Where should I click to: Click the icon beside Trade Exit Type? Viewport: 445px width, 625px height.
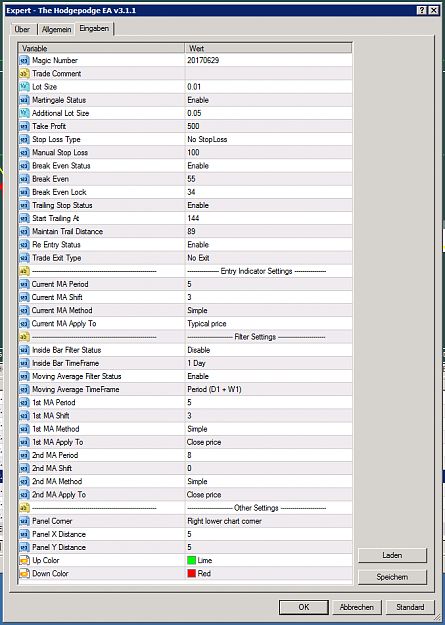click(x=24, y=258)
